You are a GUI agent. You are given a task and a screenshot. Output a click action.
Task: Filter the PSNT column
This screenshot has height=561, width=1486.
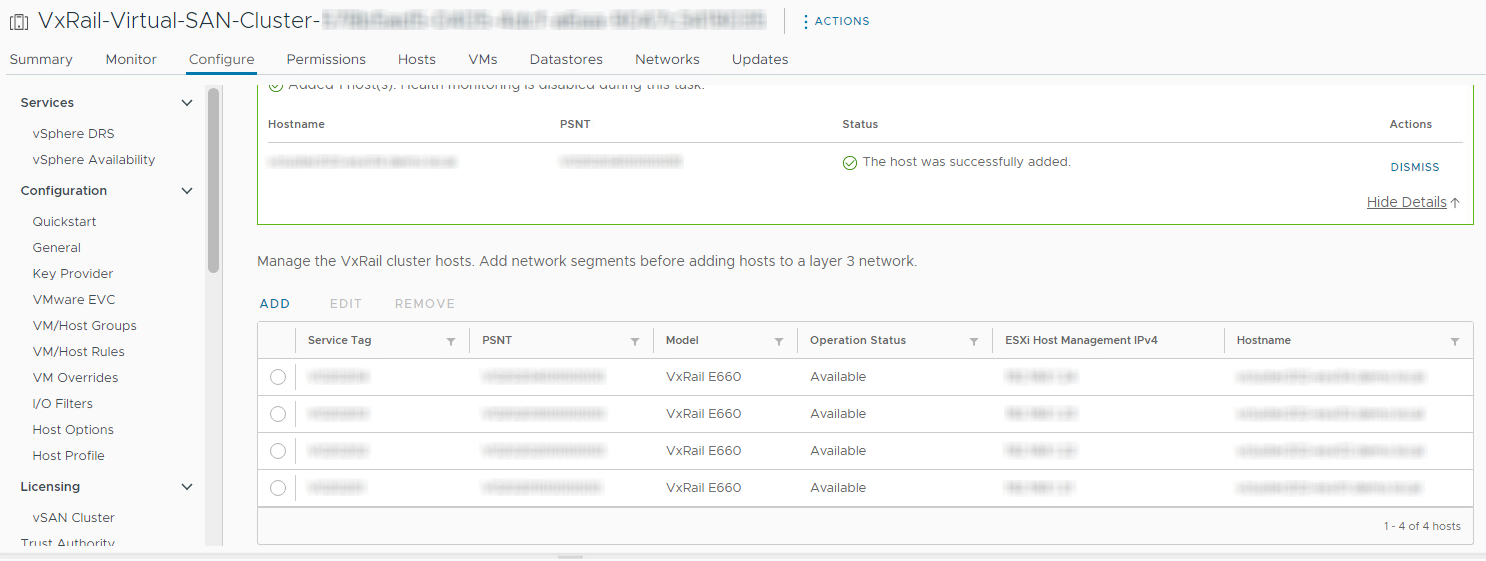(635, 341)
